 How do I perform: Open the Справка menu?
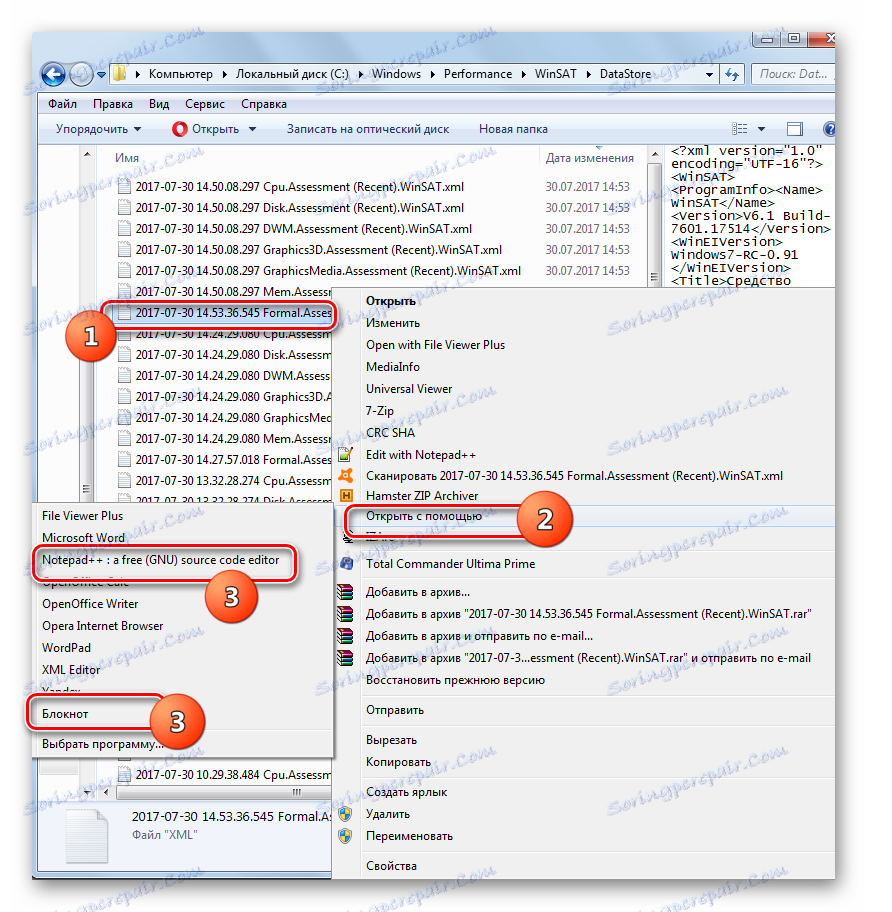tap(263, 104)
